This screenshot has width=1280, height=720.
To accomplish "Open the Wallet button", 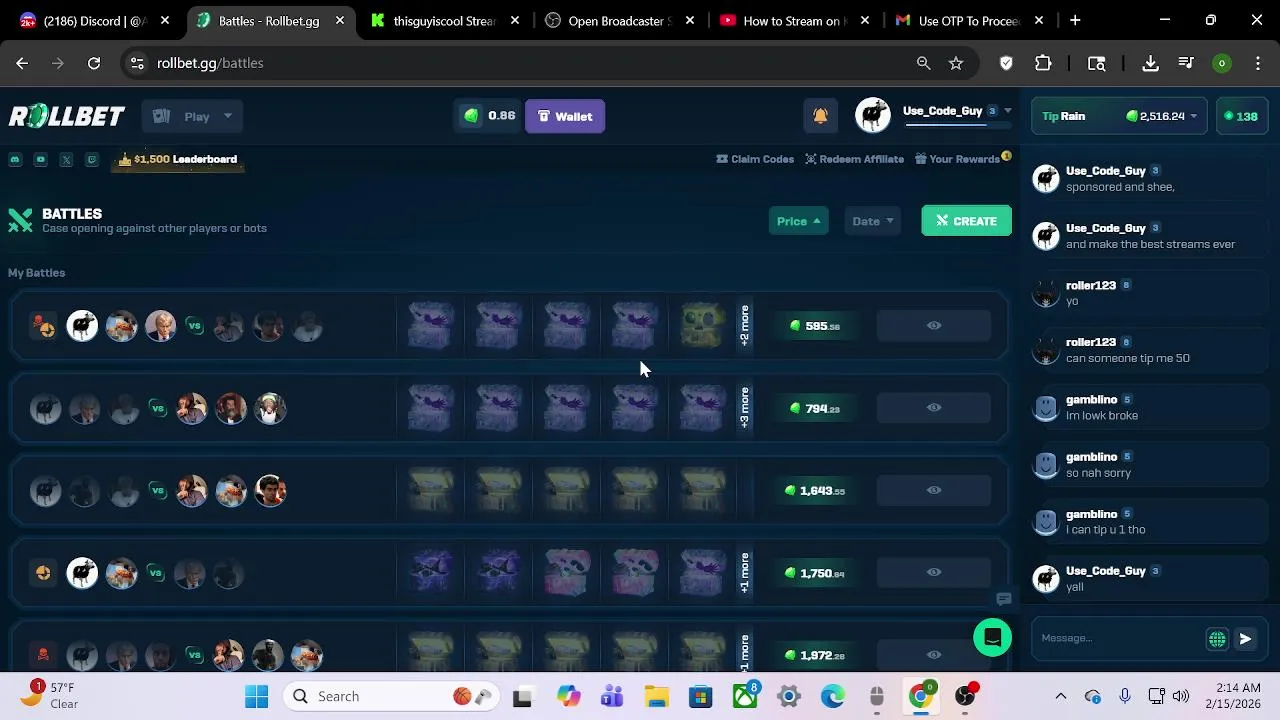I will [x=565, y=116].
